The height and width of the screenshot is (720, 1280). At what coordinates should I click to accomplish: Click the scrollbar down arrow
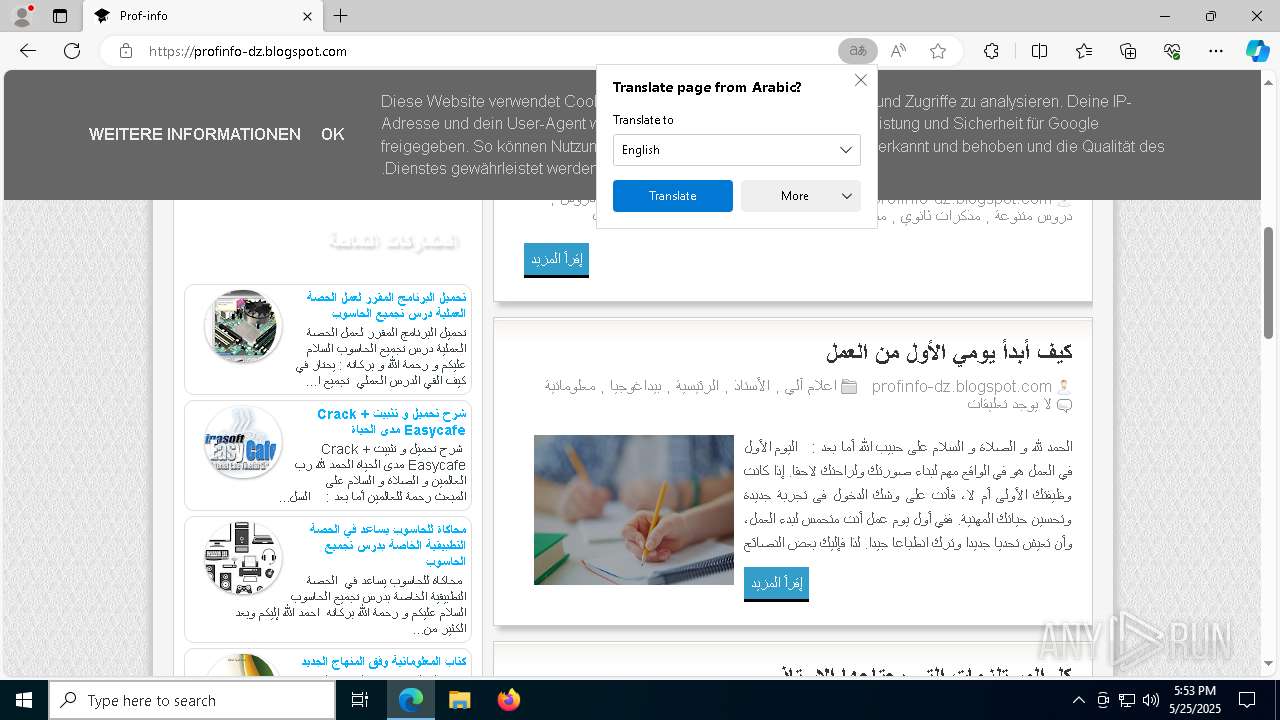pyautogui.click(x=1269, y=663)
